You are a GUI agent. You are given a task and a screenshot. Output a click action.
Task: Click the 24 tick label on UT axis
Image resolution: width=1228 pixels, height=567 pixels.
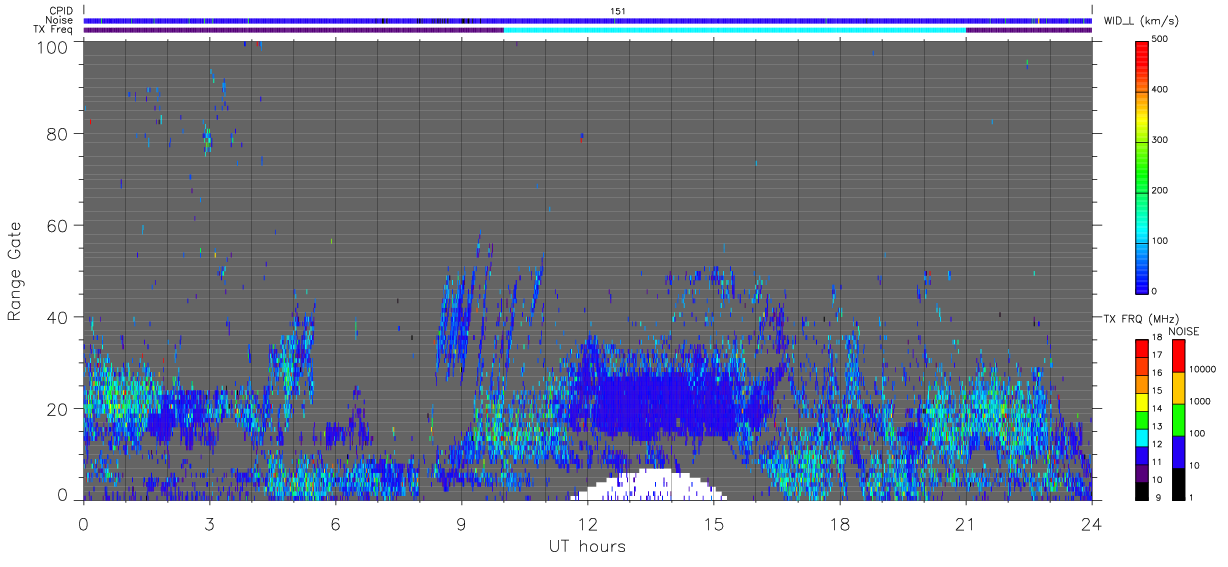pyautogui.click(x=1092, y=523)
